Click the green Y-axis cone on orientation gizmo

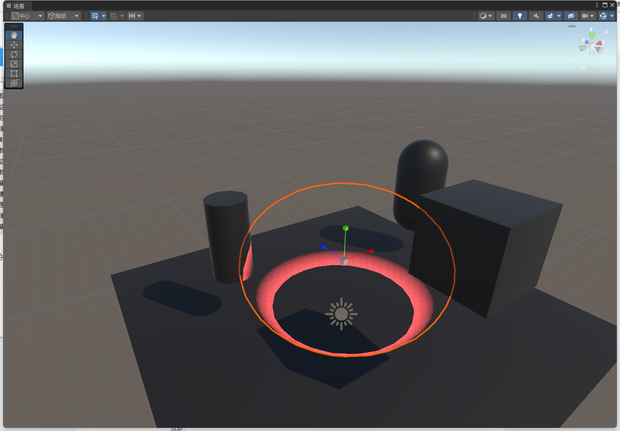592,35
